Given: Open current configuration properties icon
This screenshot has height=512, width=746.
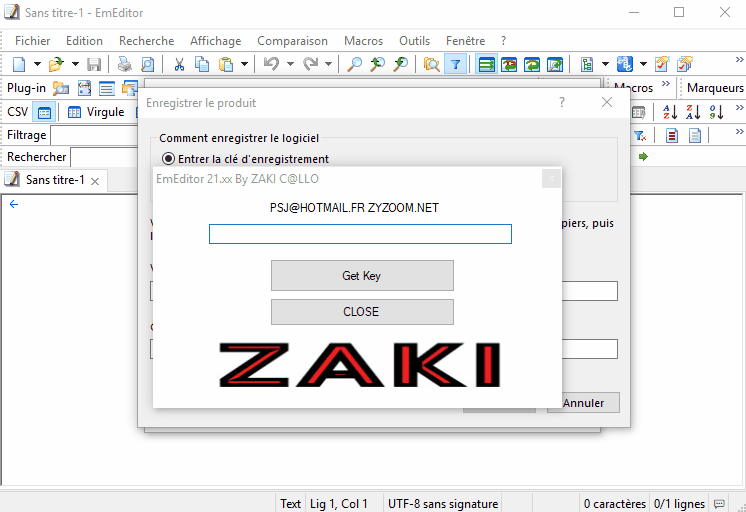Looking at the screenshot, I should point(662,64).
